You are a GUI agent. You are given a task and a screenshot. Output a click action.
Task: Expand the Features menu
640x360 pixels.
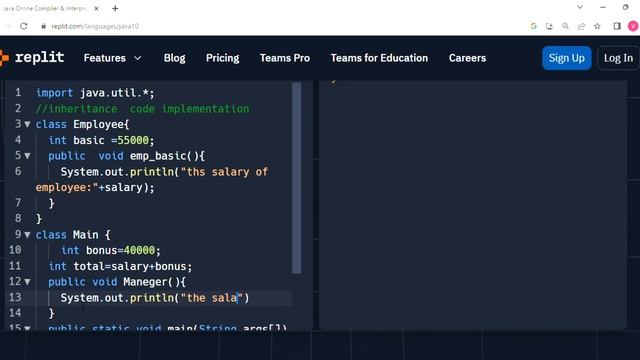(x=112, y=58)
